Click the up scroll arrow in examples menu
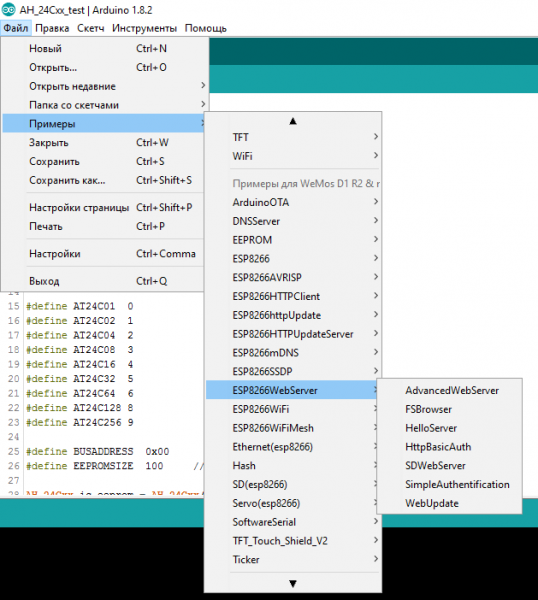538x600 pixels. tap(293, 121)
